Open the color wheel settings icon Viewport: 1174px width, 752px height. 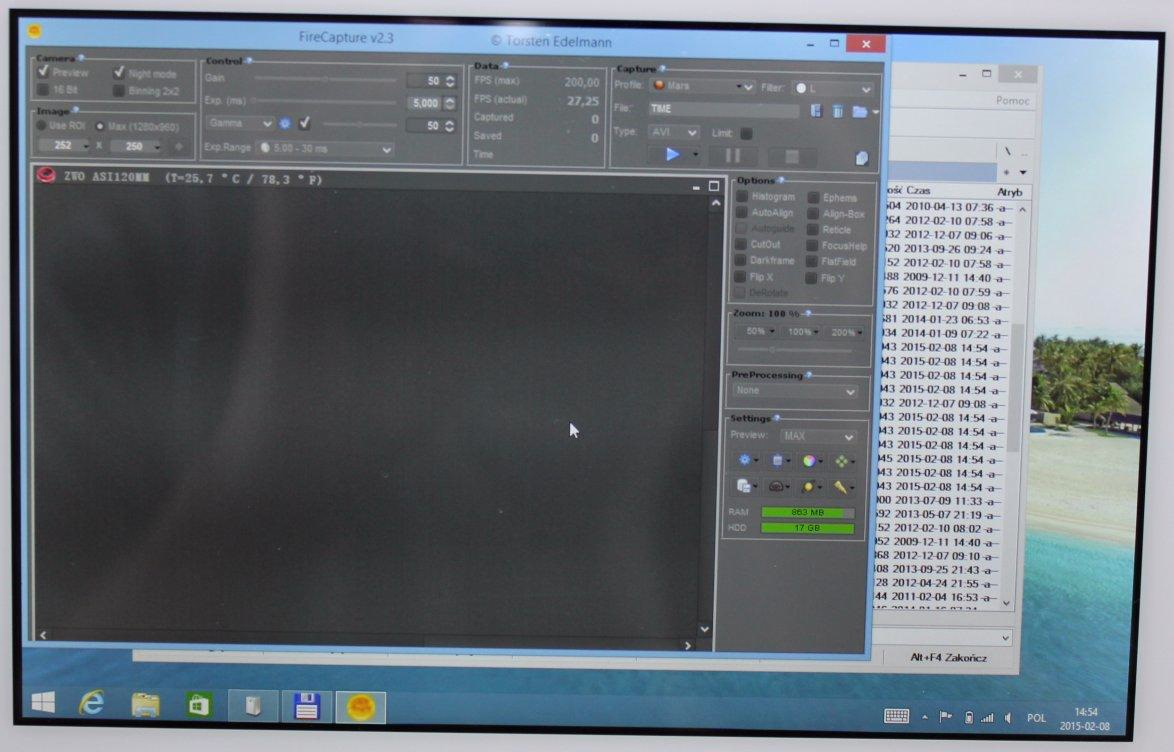coord(809,461)
